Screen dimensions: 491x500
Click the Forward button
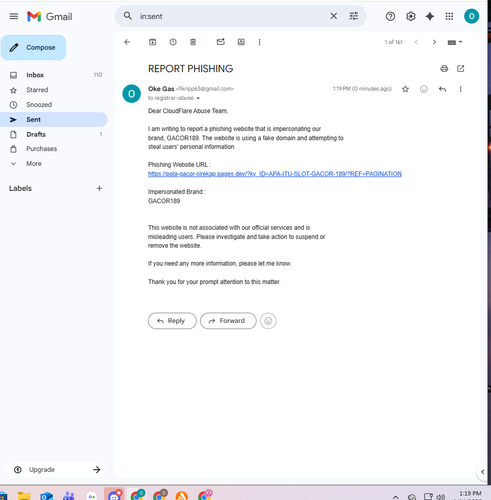tap(228, 321)
